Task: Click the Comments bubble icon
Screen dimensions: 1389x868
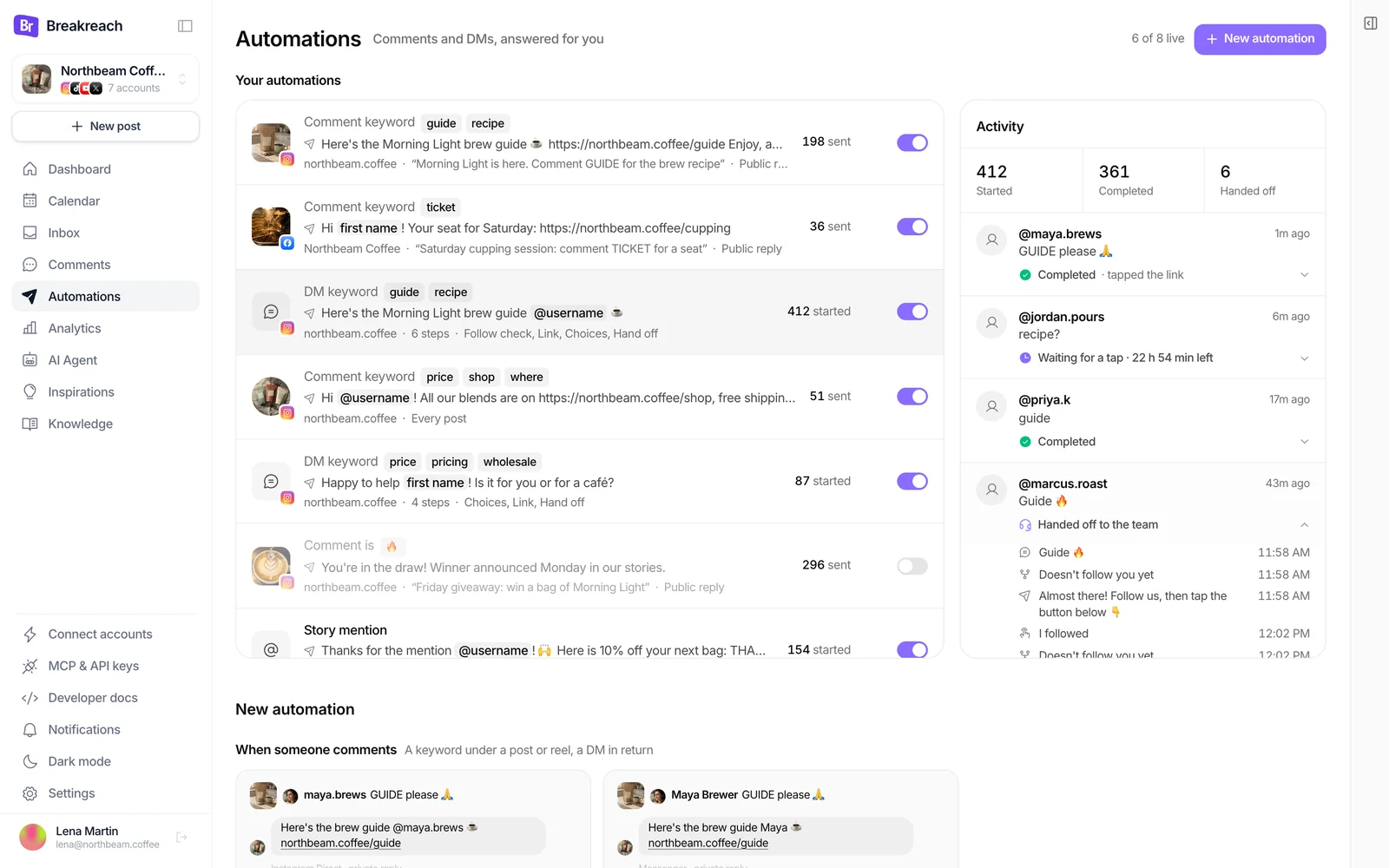Action: click(30, 265)
